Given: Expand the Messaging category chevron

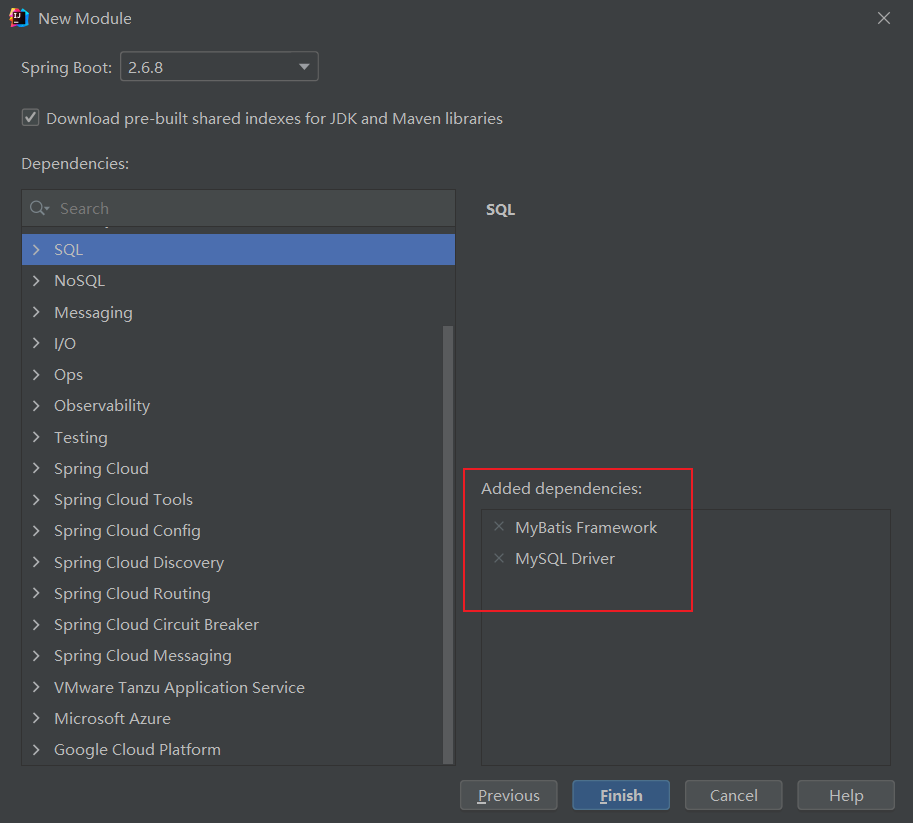Looking at the screenshot, I should tap(36, 312).
